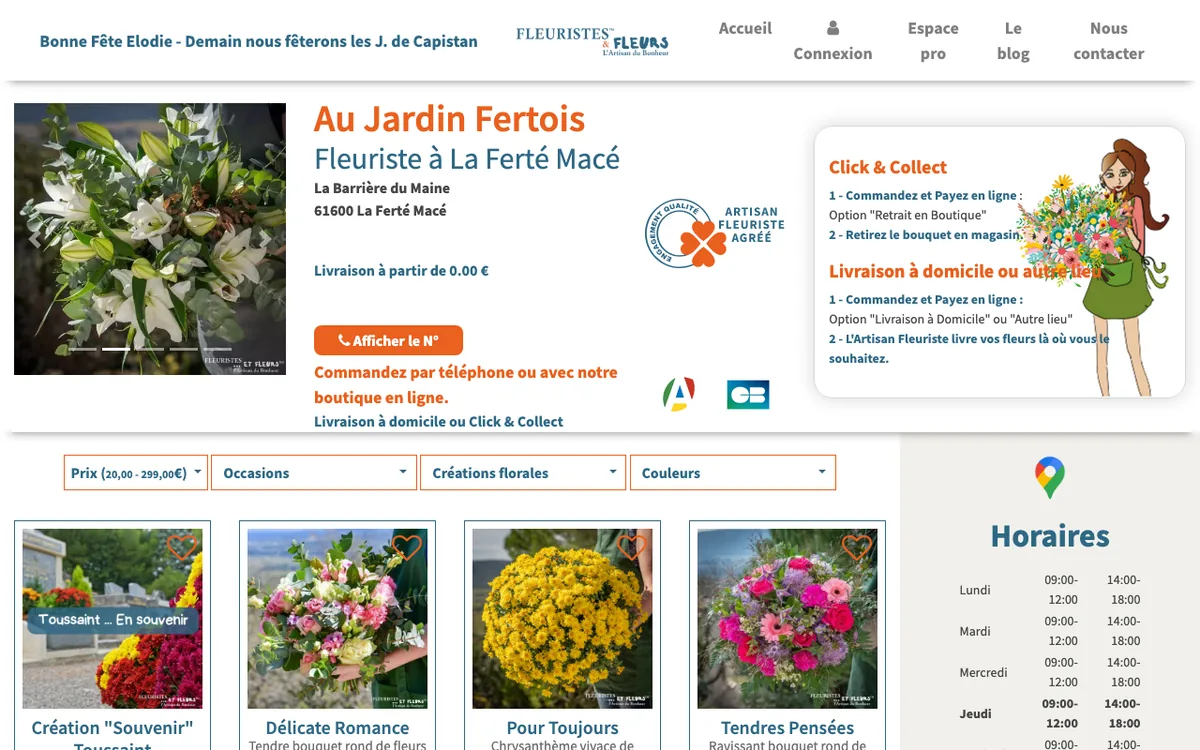Open the Délicate Romance product title
Viewport: 1200px width, 750px height.
click(337, 728)
